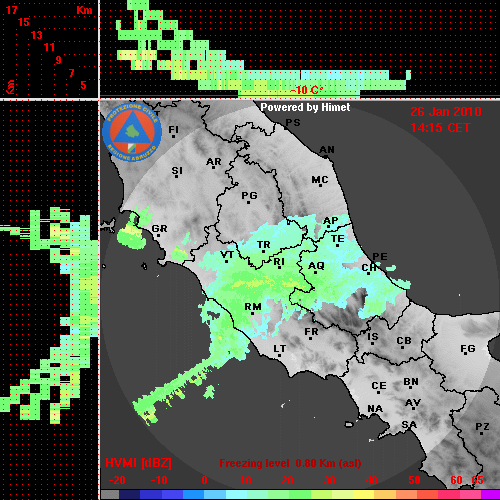
Task: Click the 17 altitude label
Action: click(x=11, y=10)
